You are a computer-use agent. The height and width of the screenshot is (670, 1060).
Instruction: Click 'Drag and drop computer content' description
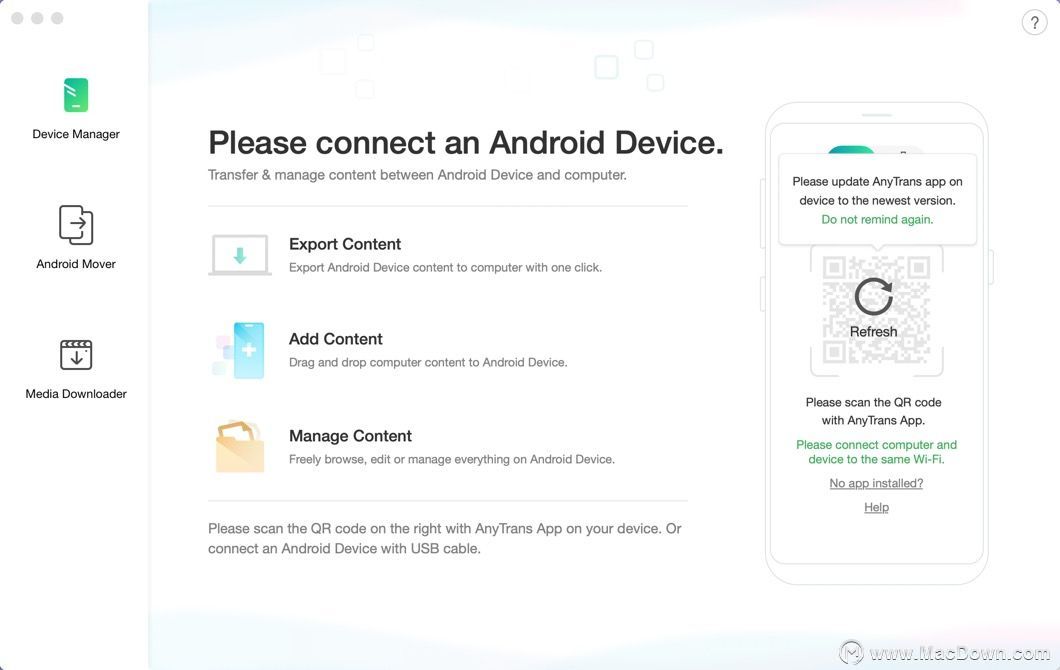[x=428, y=362]
